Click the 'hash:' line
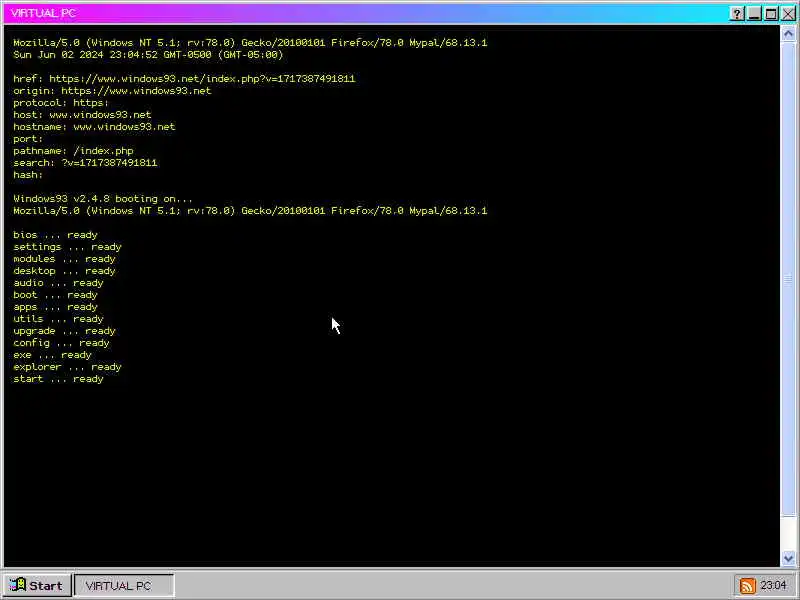 [28, 175]
